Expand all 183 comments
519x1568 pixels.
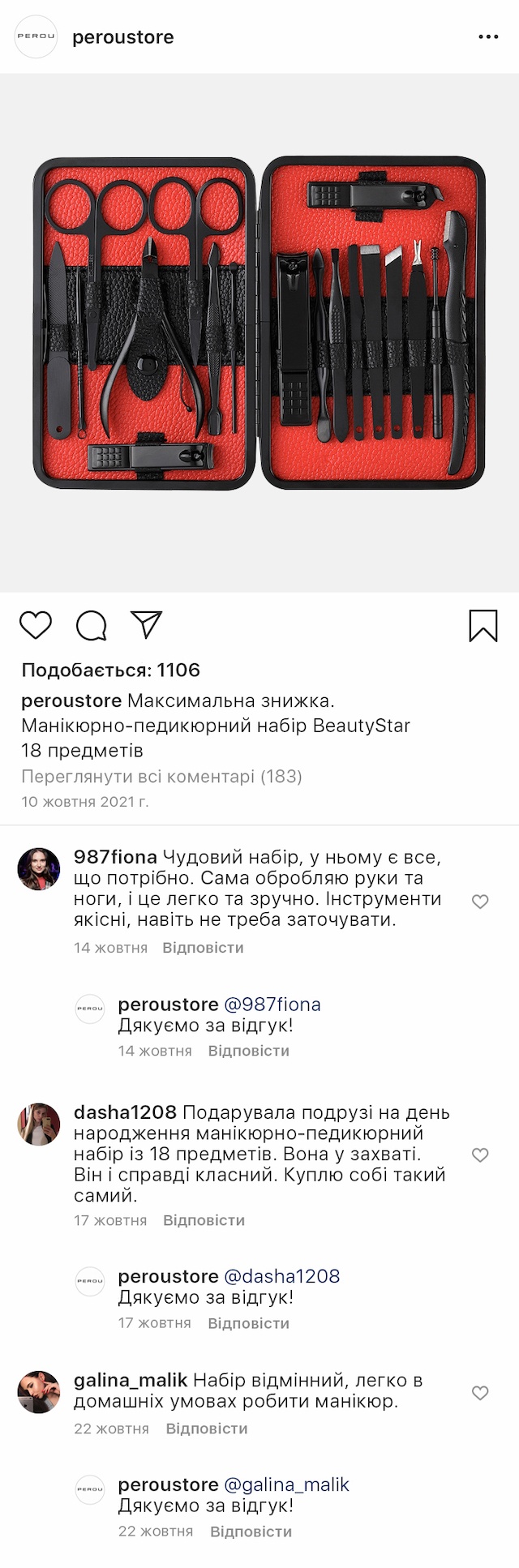click(x=161, y=777)
